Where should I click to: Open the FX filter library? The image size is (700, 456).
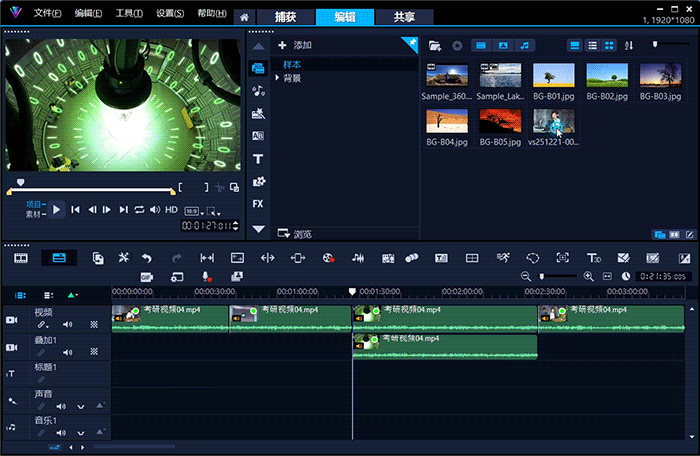point(258,203)
